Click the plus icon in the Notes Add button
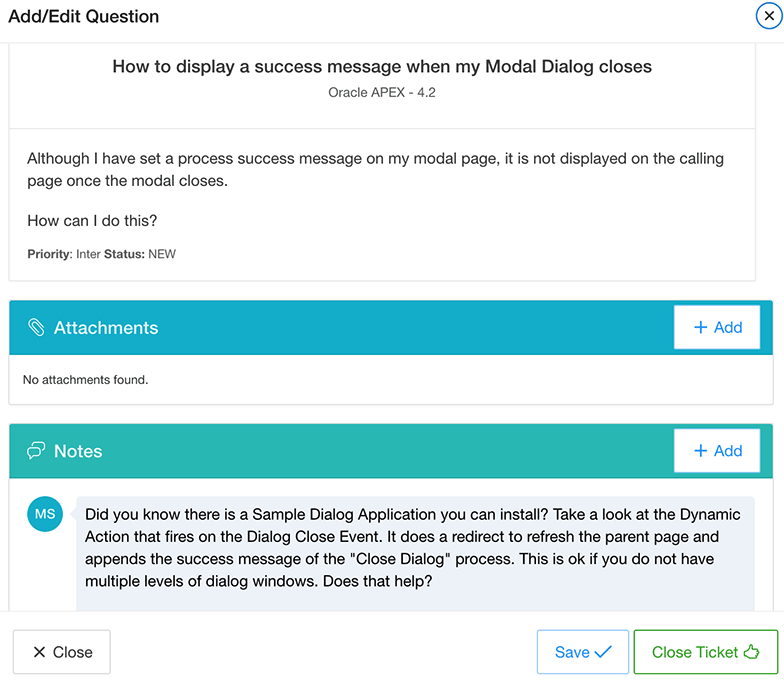Image resolution: width=784 pixels, height=681 pixels. (x=700, y=450)
